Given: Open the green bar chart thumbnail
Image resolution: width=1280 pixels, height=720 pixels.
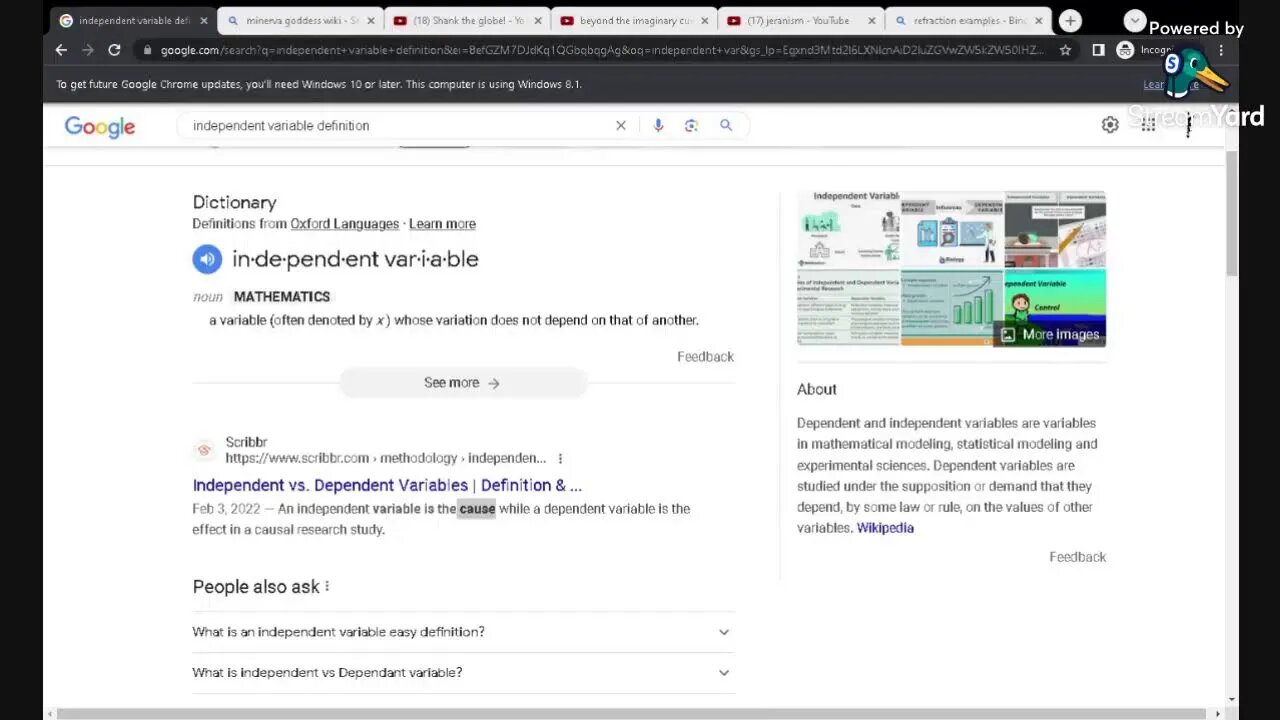Looking at the screenshot, I should (951, 308).
